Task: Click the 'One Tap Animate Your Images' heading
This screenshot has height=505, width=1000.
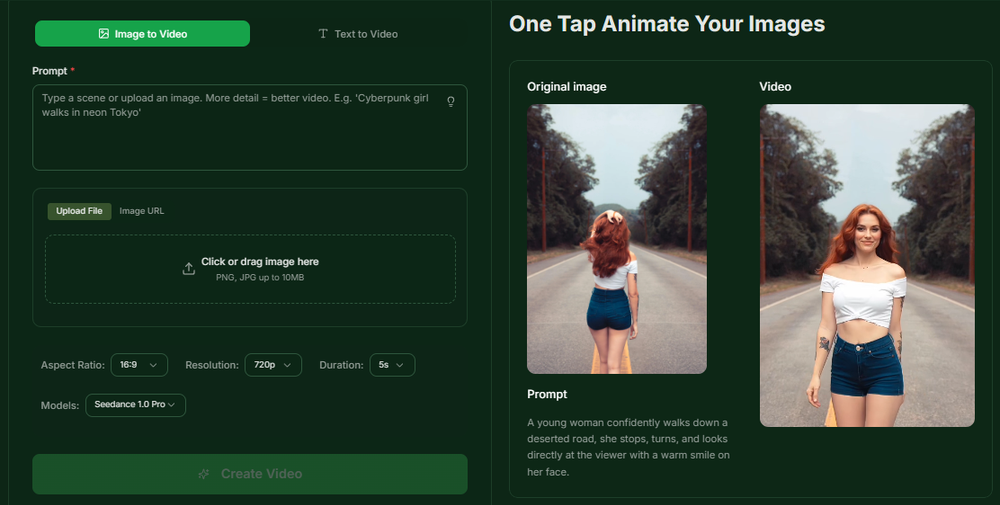Action: pyautogui.click(x=667, y=24)
